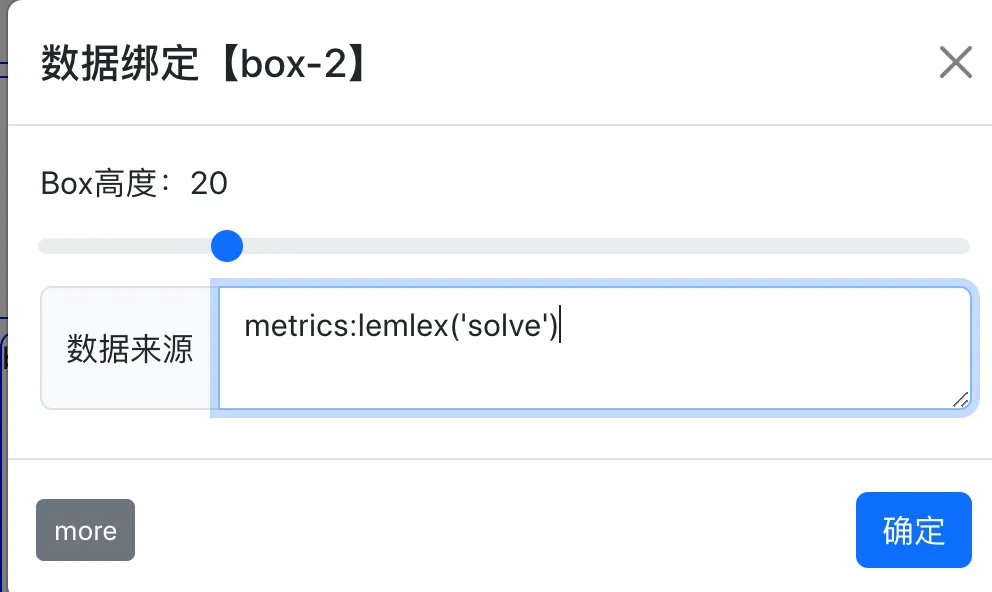Screen dimensions: 992x592
Task: Click the textarea resize grip icon
Action: click(x=961, y=399)
